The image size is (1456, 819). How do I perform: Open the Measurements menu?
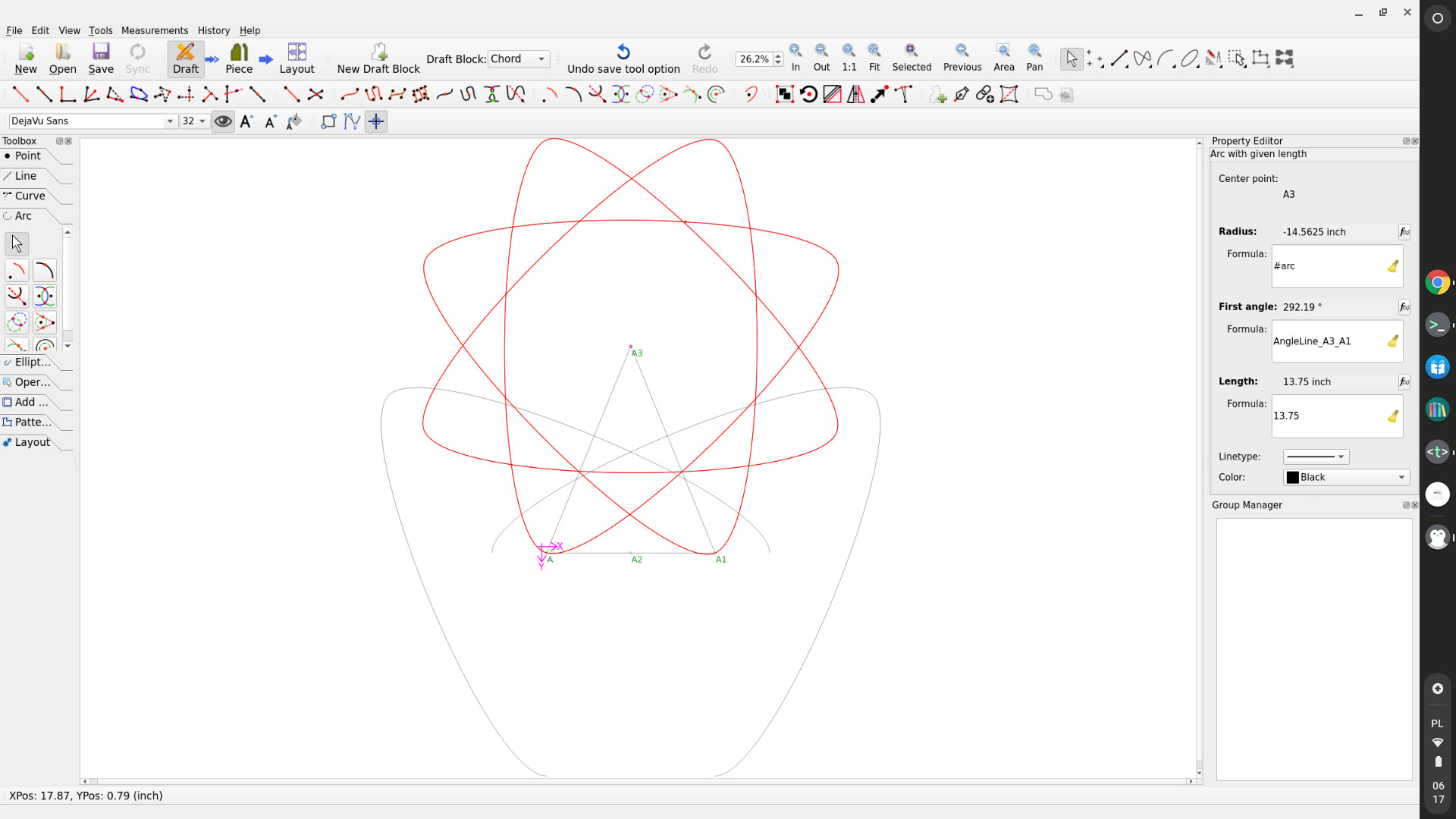click(154, 30)
